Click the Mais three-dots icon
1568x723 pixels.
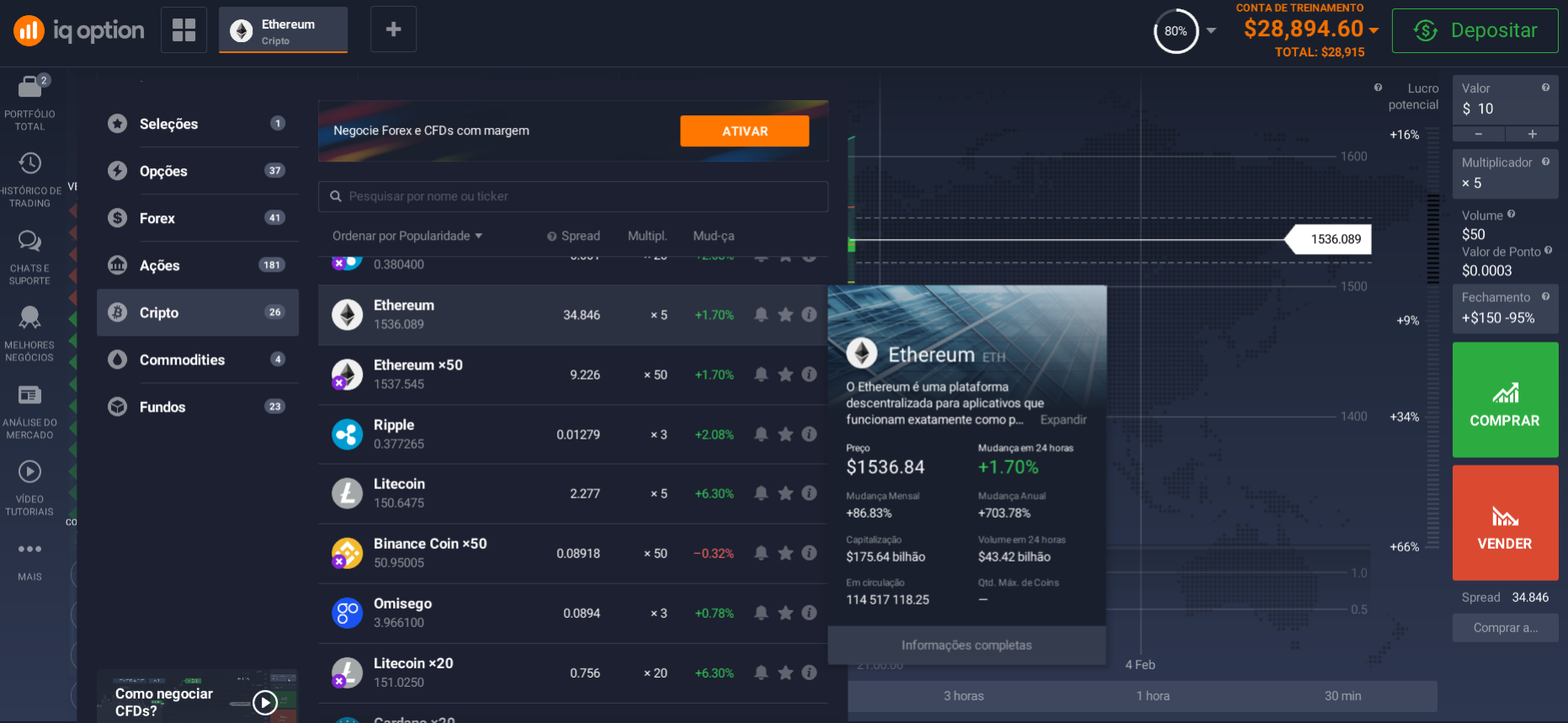[29, 549]
